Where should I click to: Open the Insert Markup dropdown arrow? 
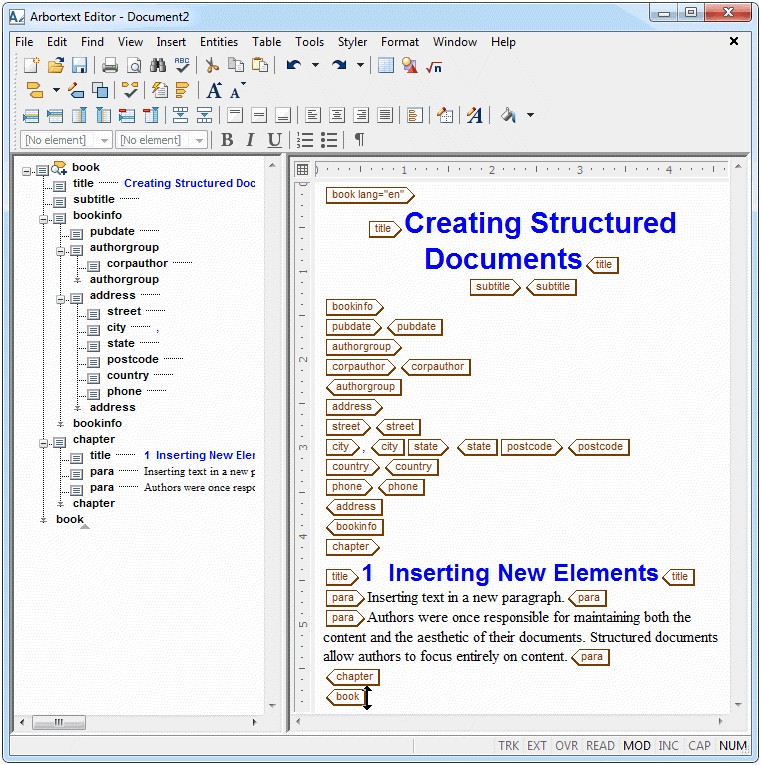[x=56, y=90]
